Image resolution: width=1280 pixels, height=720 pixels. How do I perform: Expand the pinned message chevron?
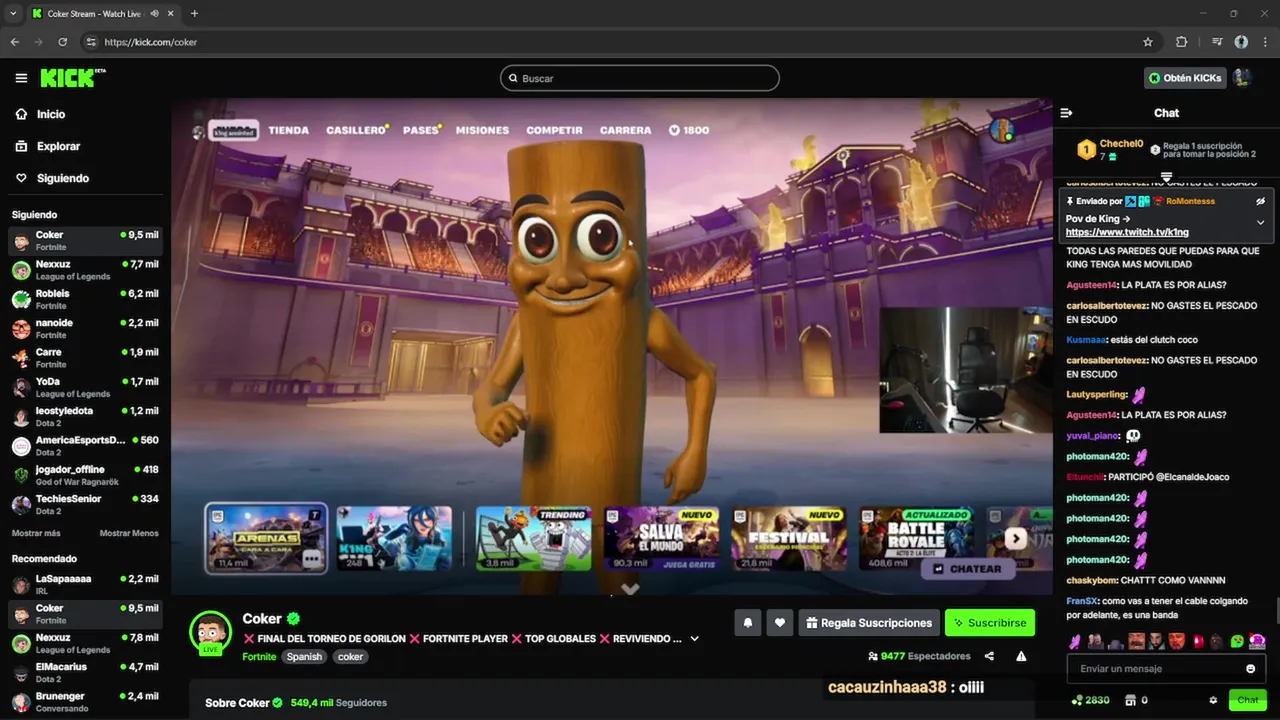[1260, 222]
